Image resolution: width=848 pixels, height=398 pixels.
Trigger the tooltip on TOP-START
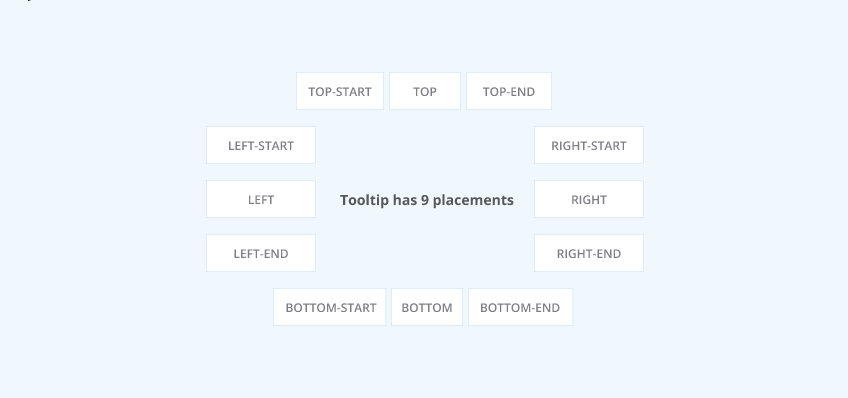pos(340,91)
